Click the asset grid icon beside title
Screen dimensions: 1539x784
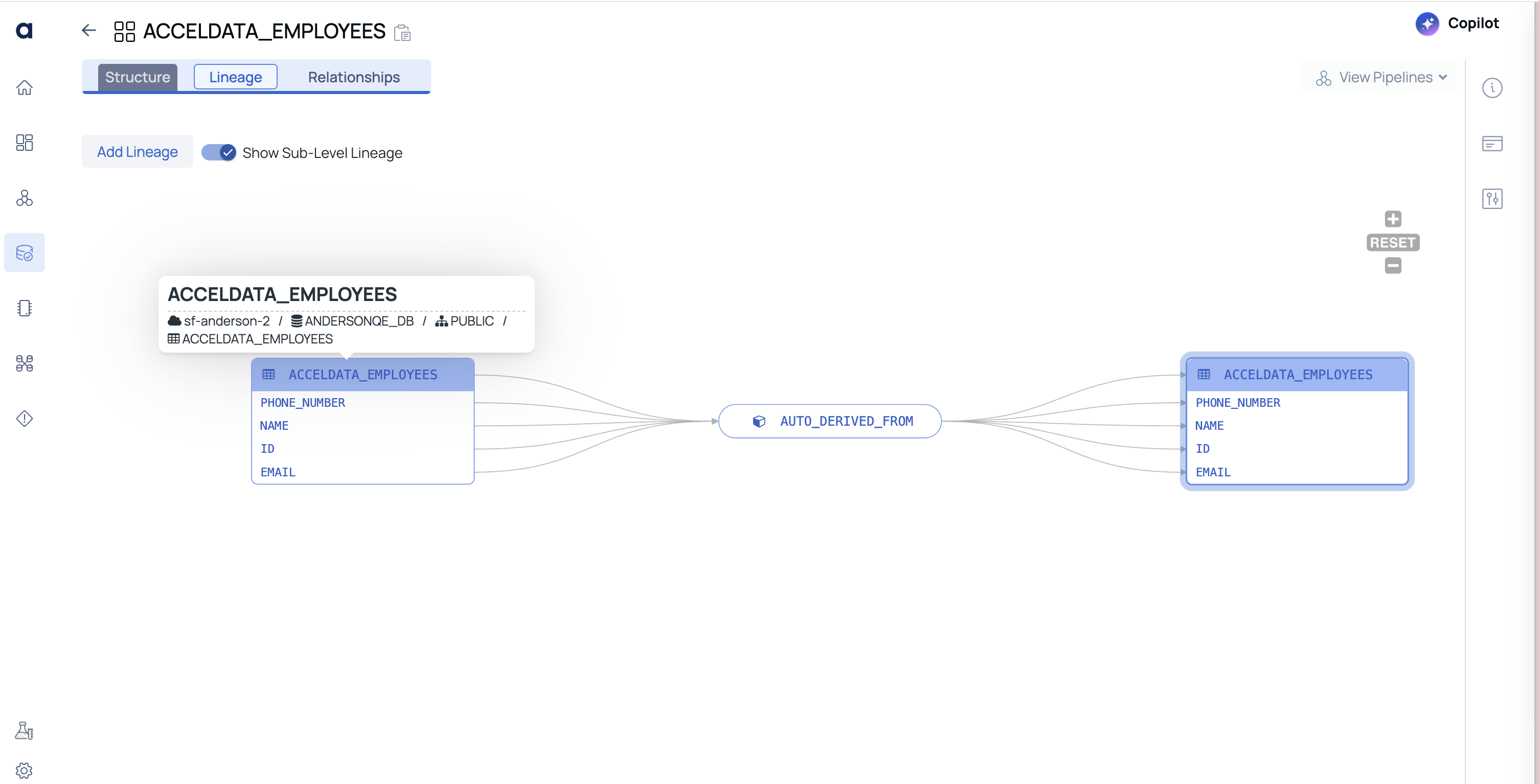tap(124, 31)
